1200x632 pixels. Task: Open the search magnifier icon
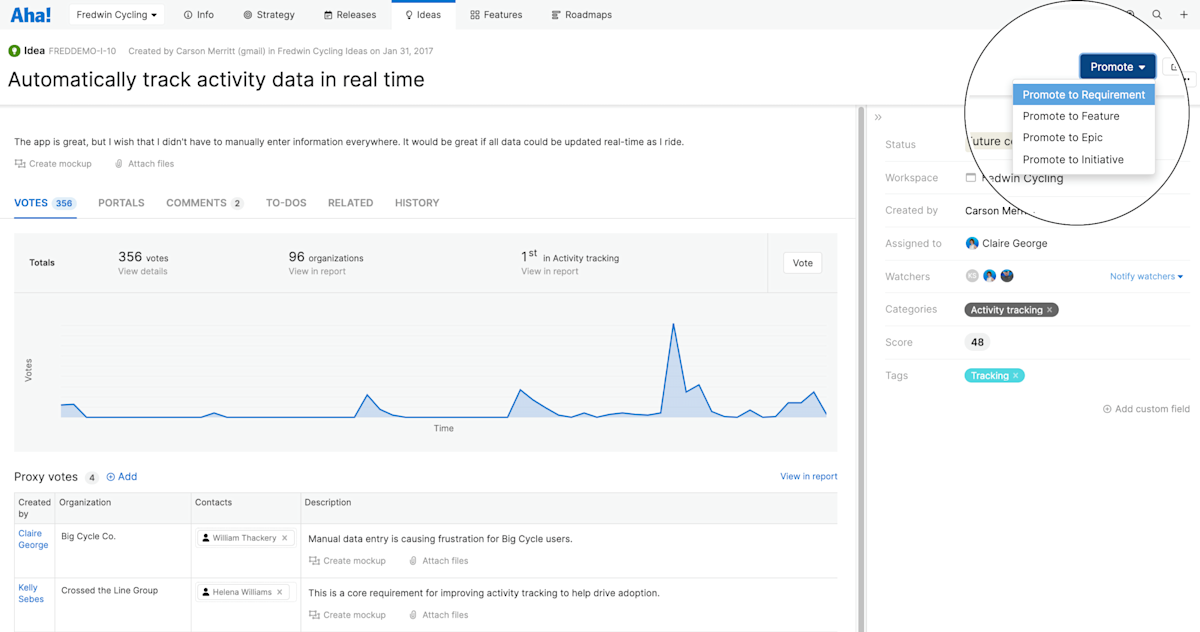pyautogui.click(x=1157, y=15)
